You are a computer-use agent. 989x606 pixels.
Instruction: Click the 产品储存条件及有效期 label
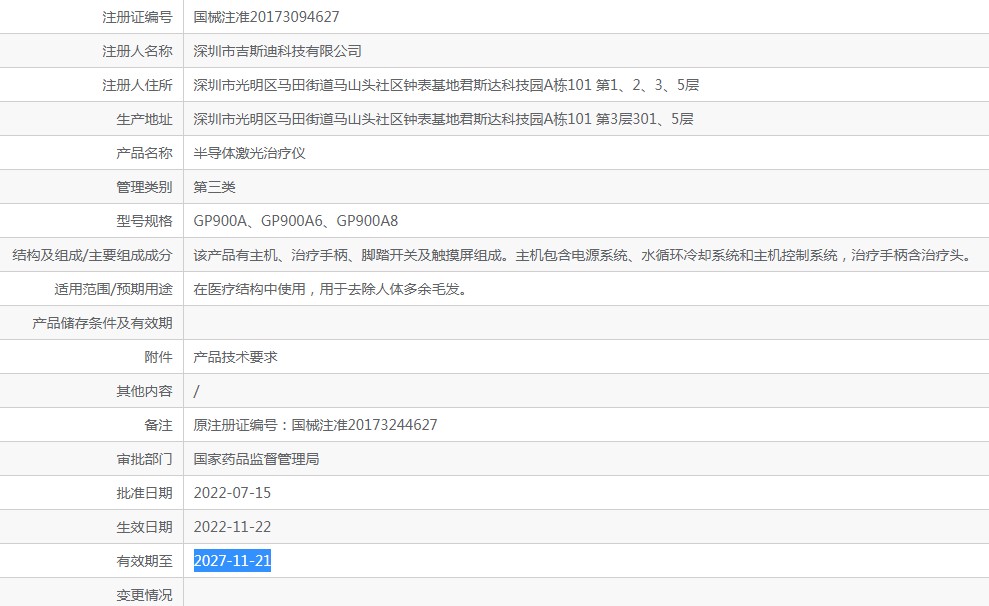[102, 323]
